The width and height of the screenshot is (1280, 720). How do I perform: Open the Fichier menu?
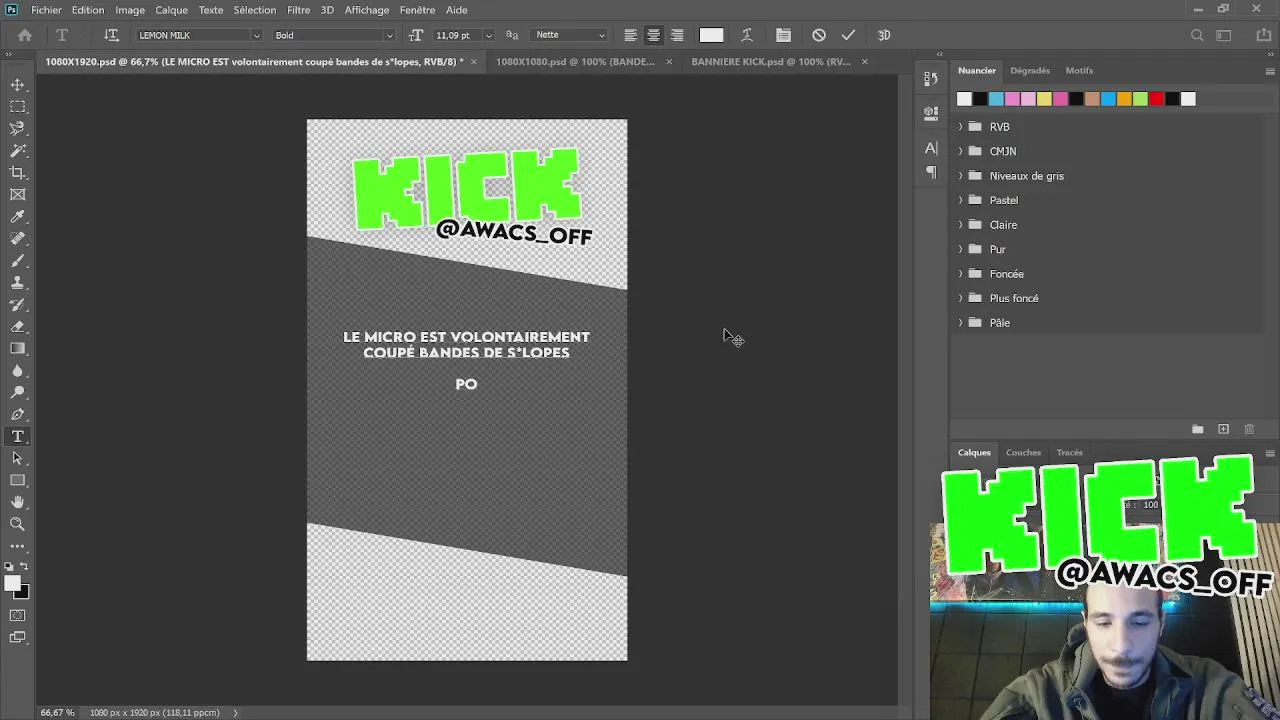[46, 10]
